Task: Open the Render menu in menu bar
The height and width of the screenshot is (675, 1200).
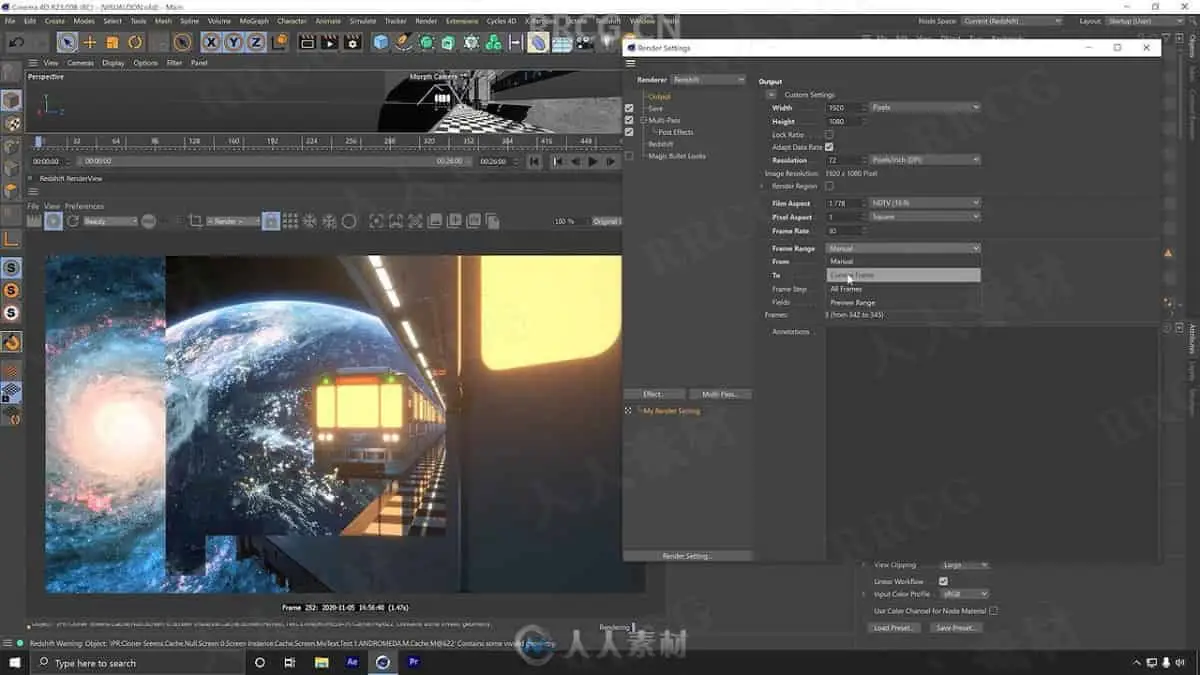Action: (x=426, y=20)
